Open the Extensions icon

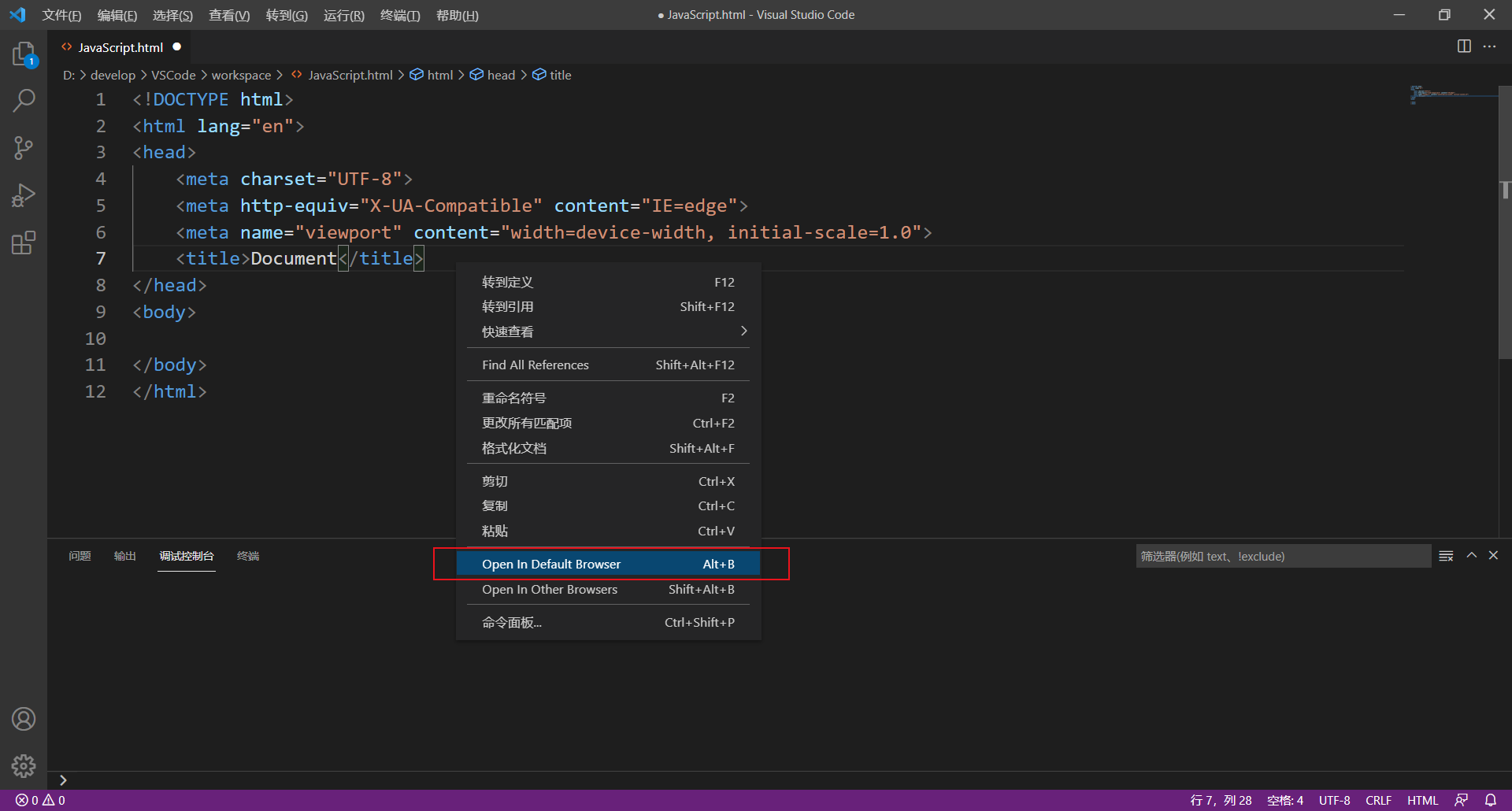[24, 243]
